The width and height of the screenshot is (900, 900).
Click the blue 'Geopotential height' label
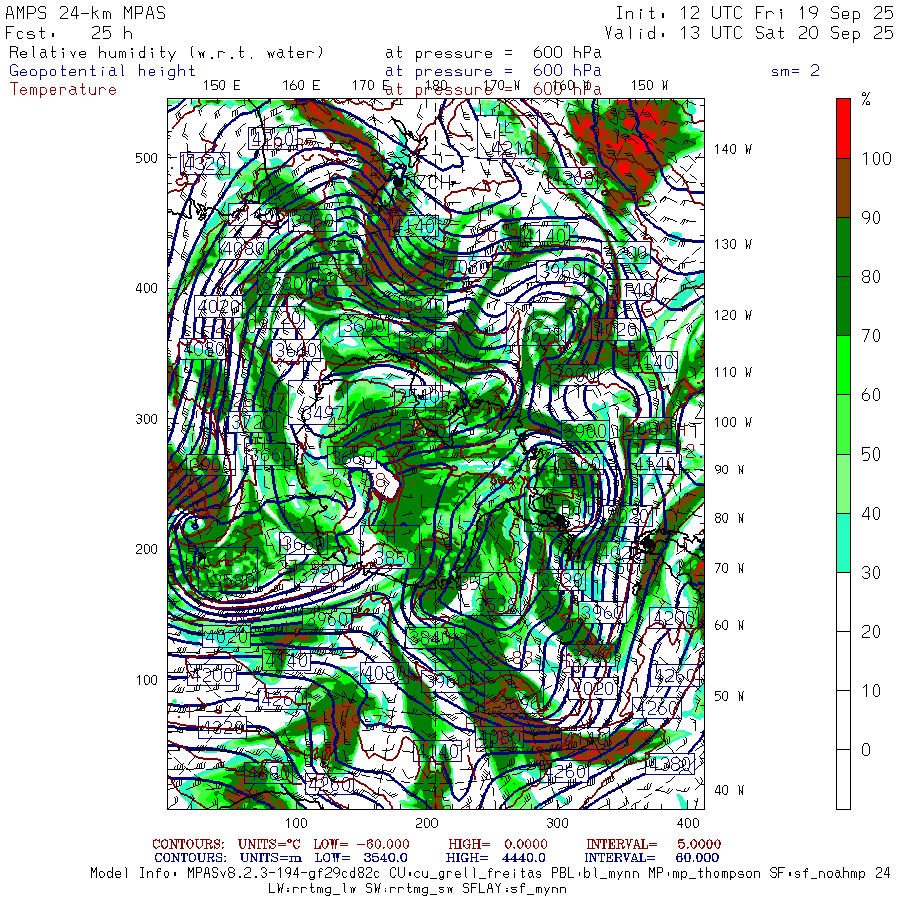coord(102,71)
